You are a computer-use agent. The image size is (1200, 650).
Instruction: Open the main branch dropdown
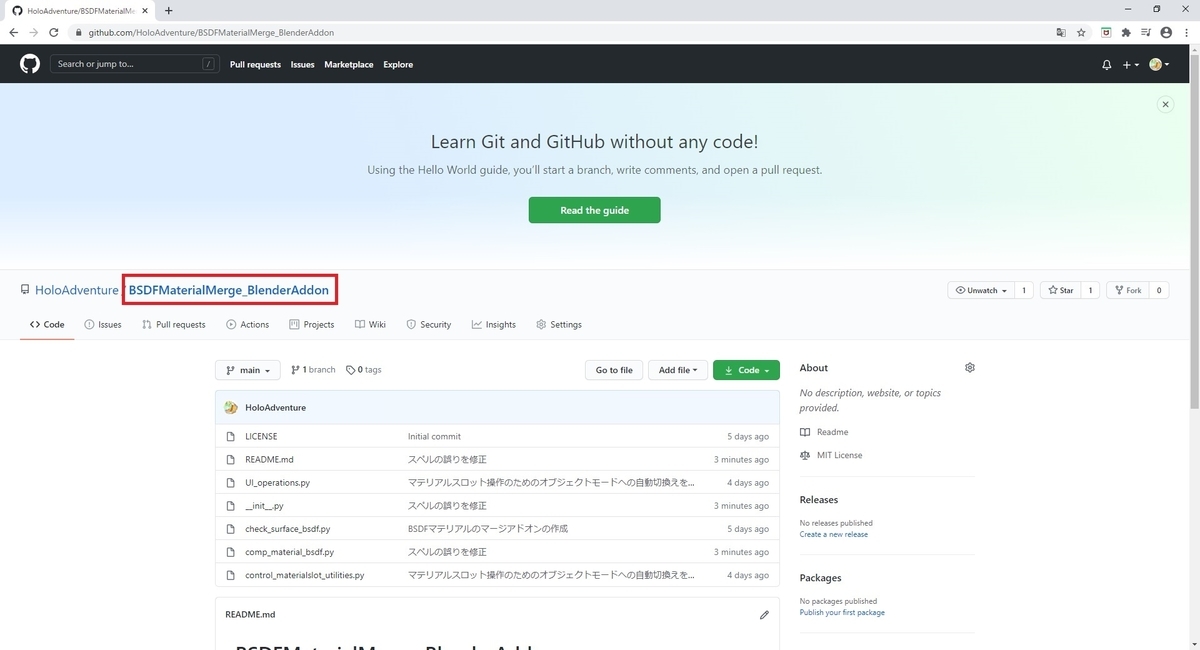pos(248,370)
